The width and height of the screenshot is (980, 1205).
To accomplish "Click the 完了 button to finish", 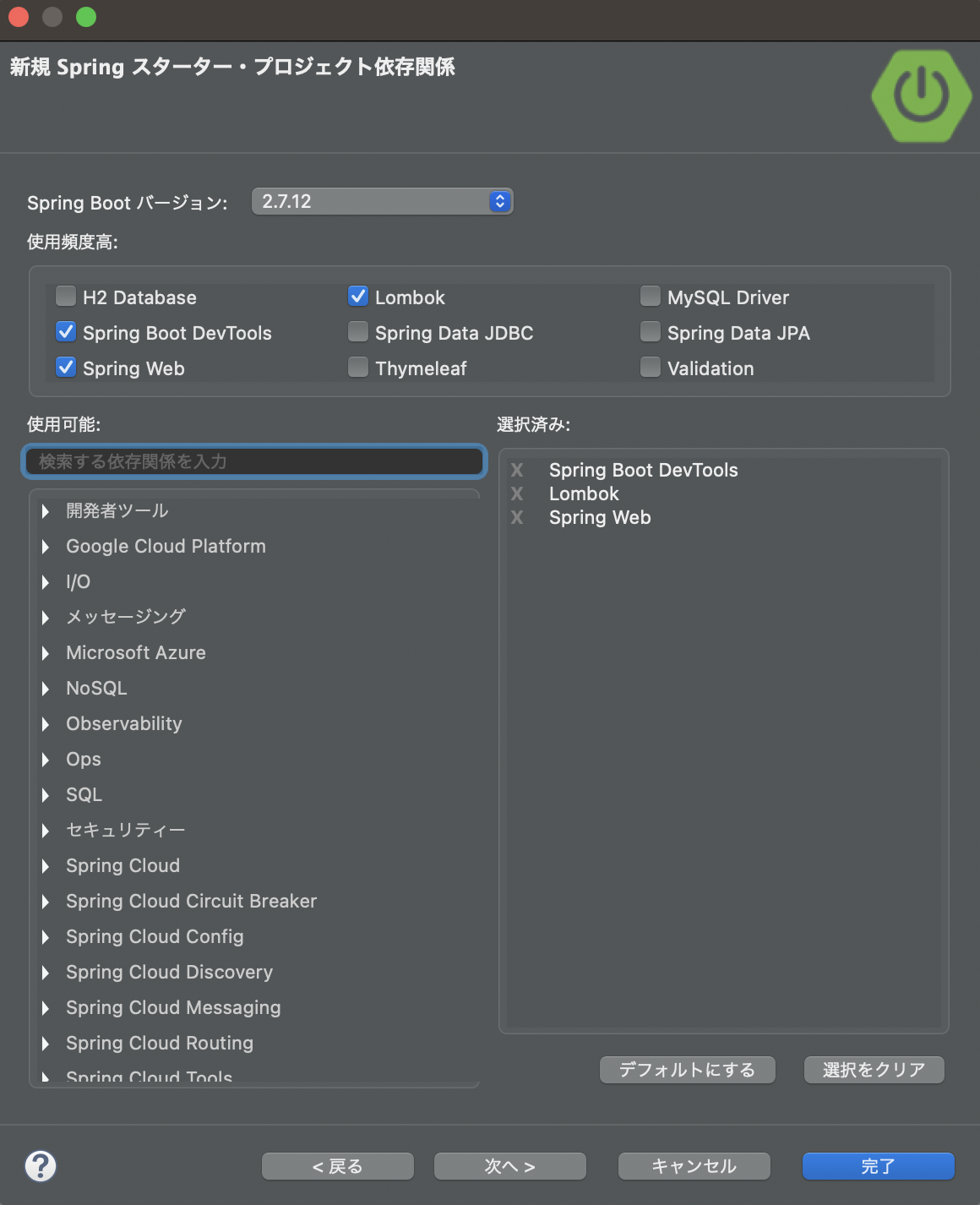I will coord(878,1165).
